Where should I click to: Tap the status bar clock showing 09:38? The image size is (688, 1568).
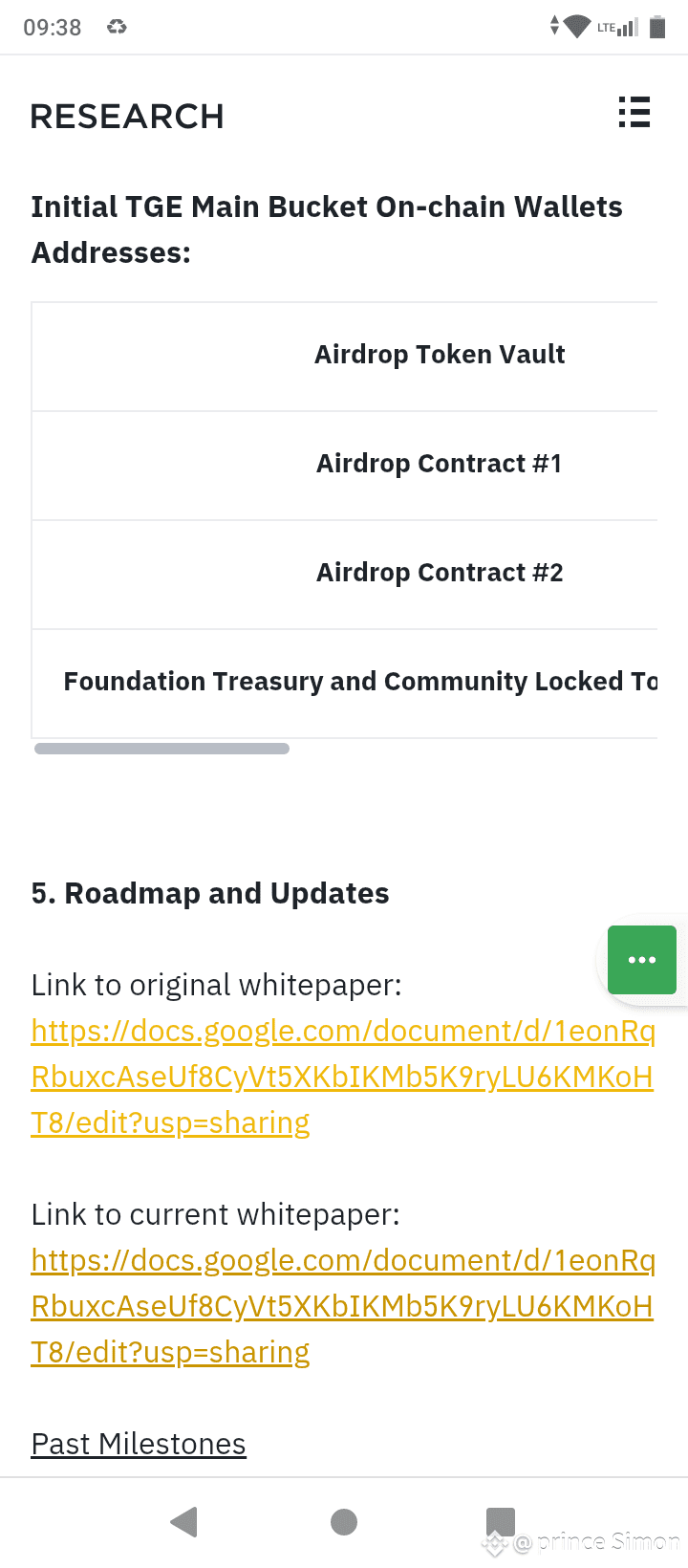[53, 27]
